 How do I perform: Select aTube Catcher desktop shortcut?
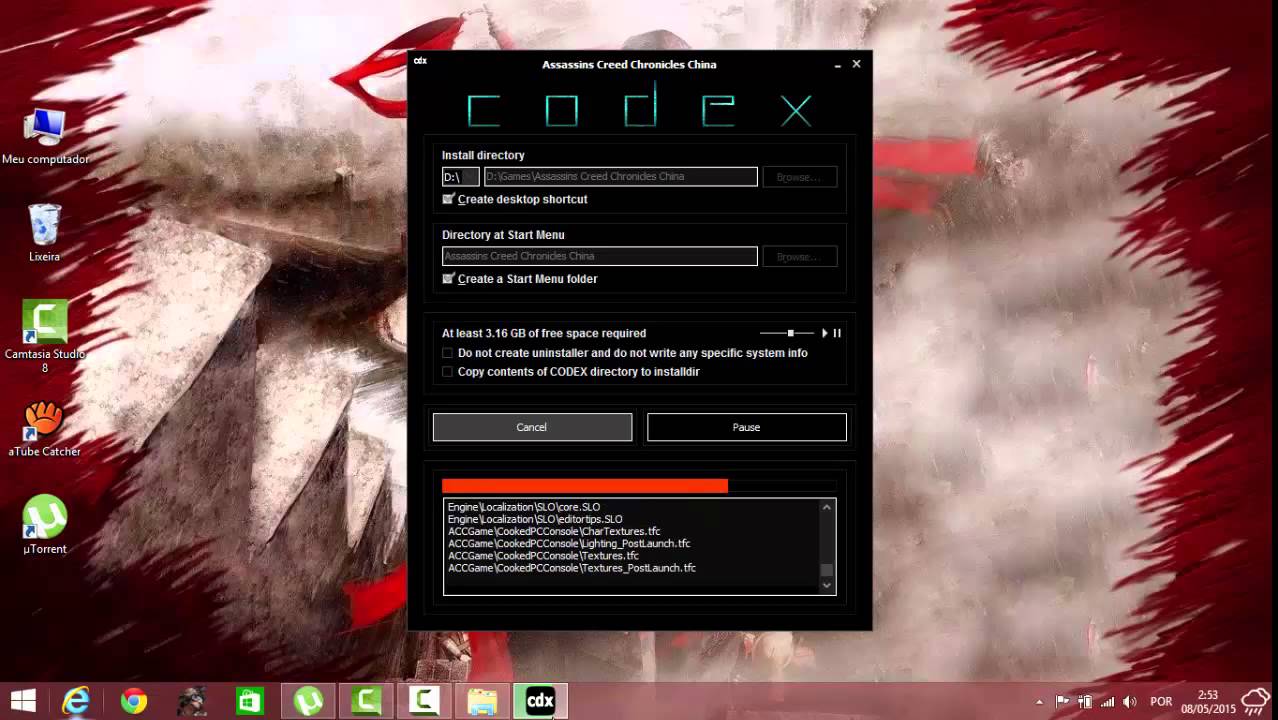45,429
